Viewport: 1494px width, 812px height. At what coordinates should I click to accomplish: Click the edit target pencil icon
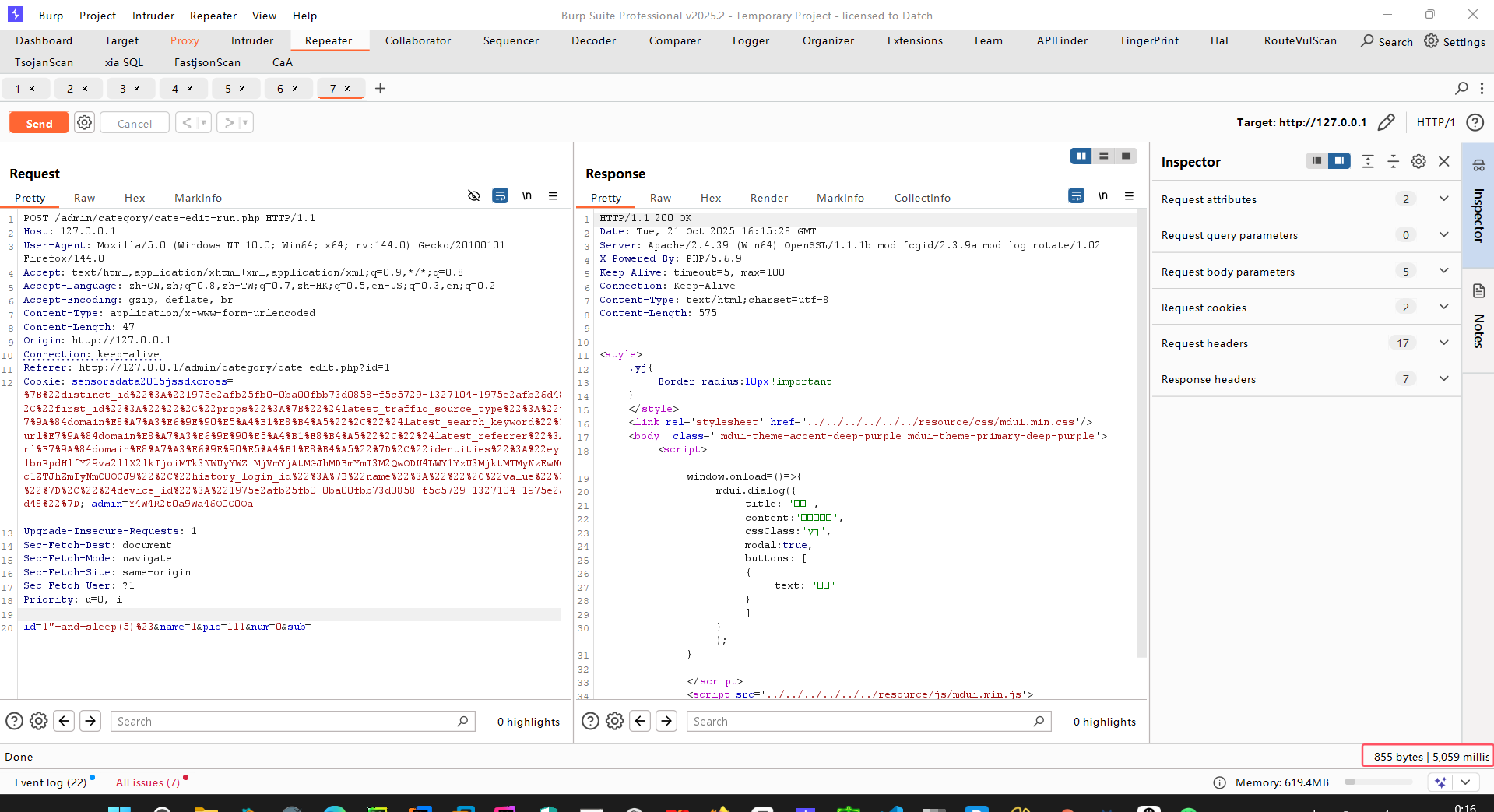pyautogui.click(x=1386, y=122)
